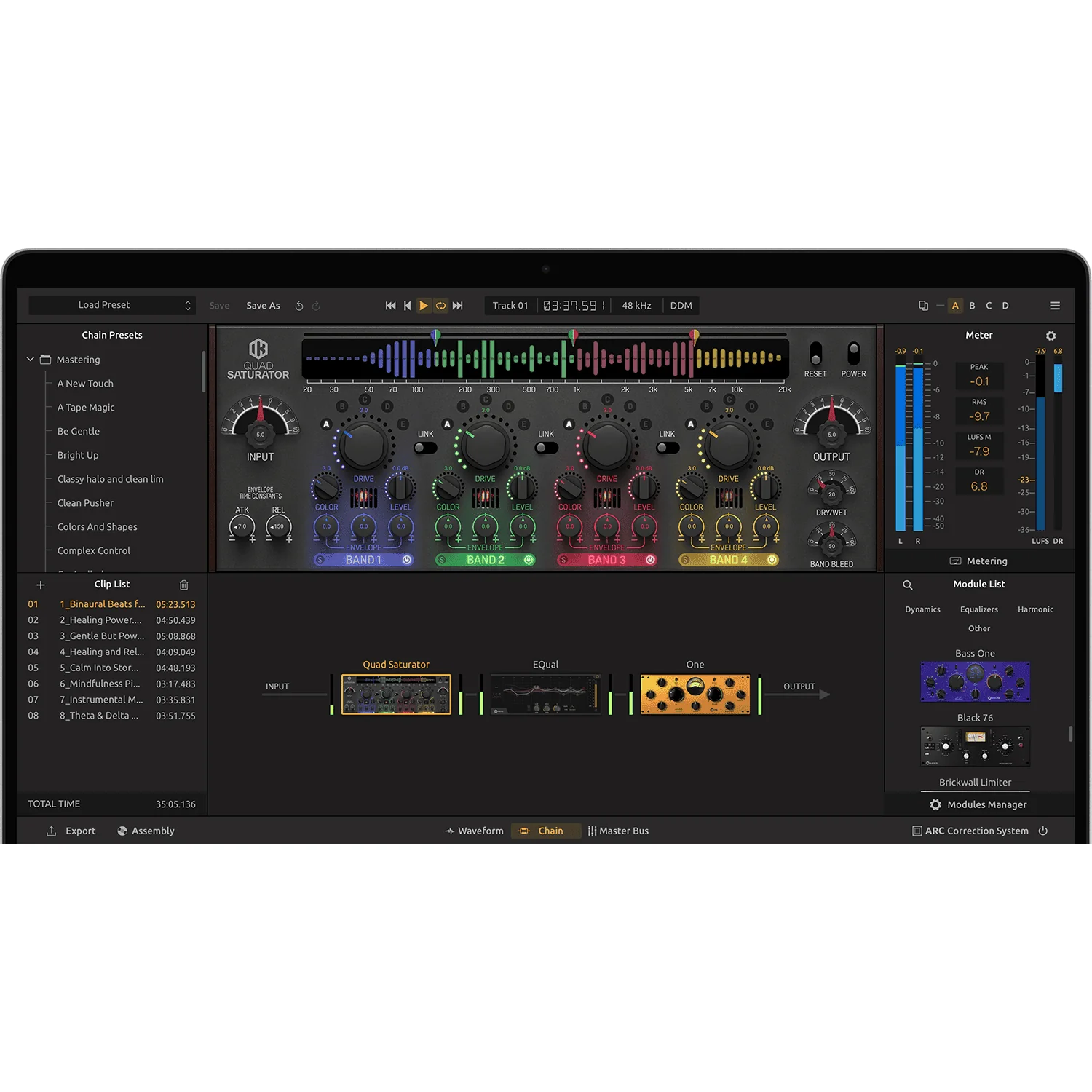Click the Export button

point(71,831)
